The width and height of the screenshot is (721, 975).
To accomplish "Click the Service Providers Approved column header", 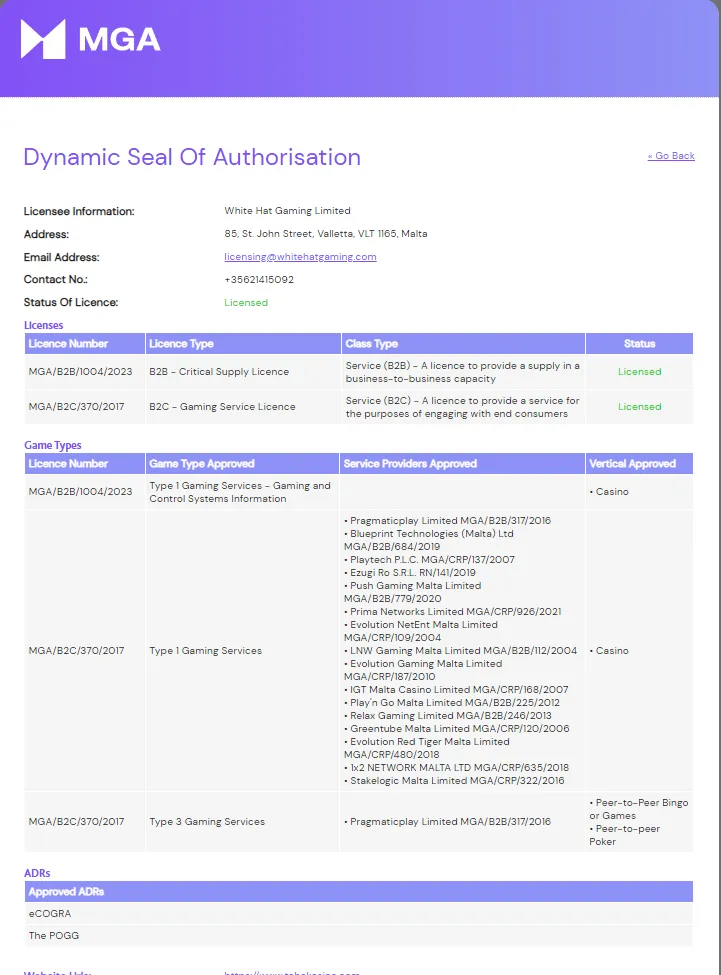I will (x=410, y=464).
